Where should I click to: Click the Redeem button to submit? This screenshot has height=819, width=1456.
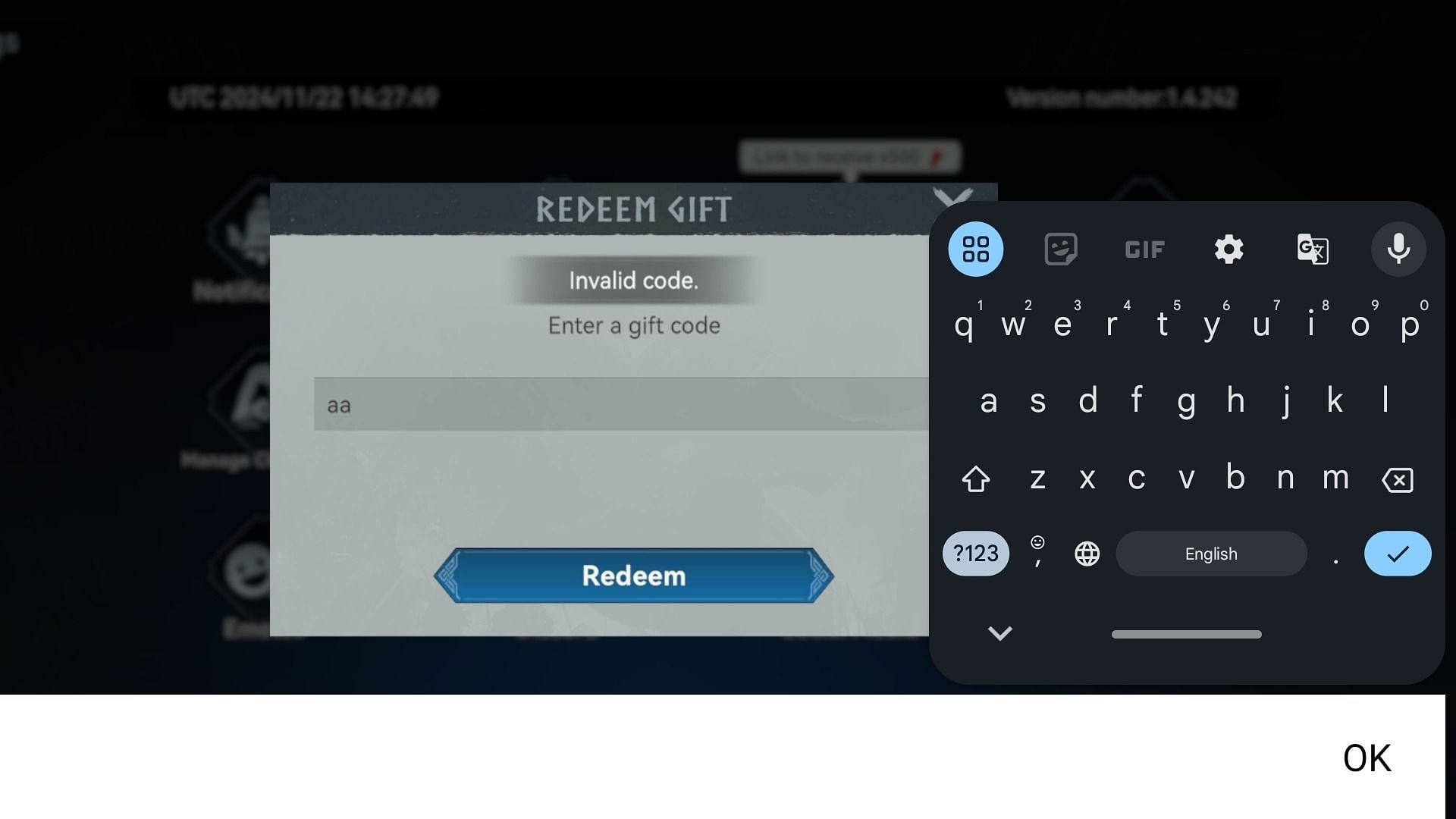click(633, 575)
